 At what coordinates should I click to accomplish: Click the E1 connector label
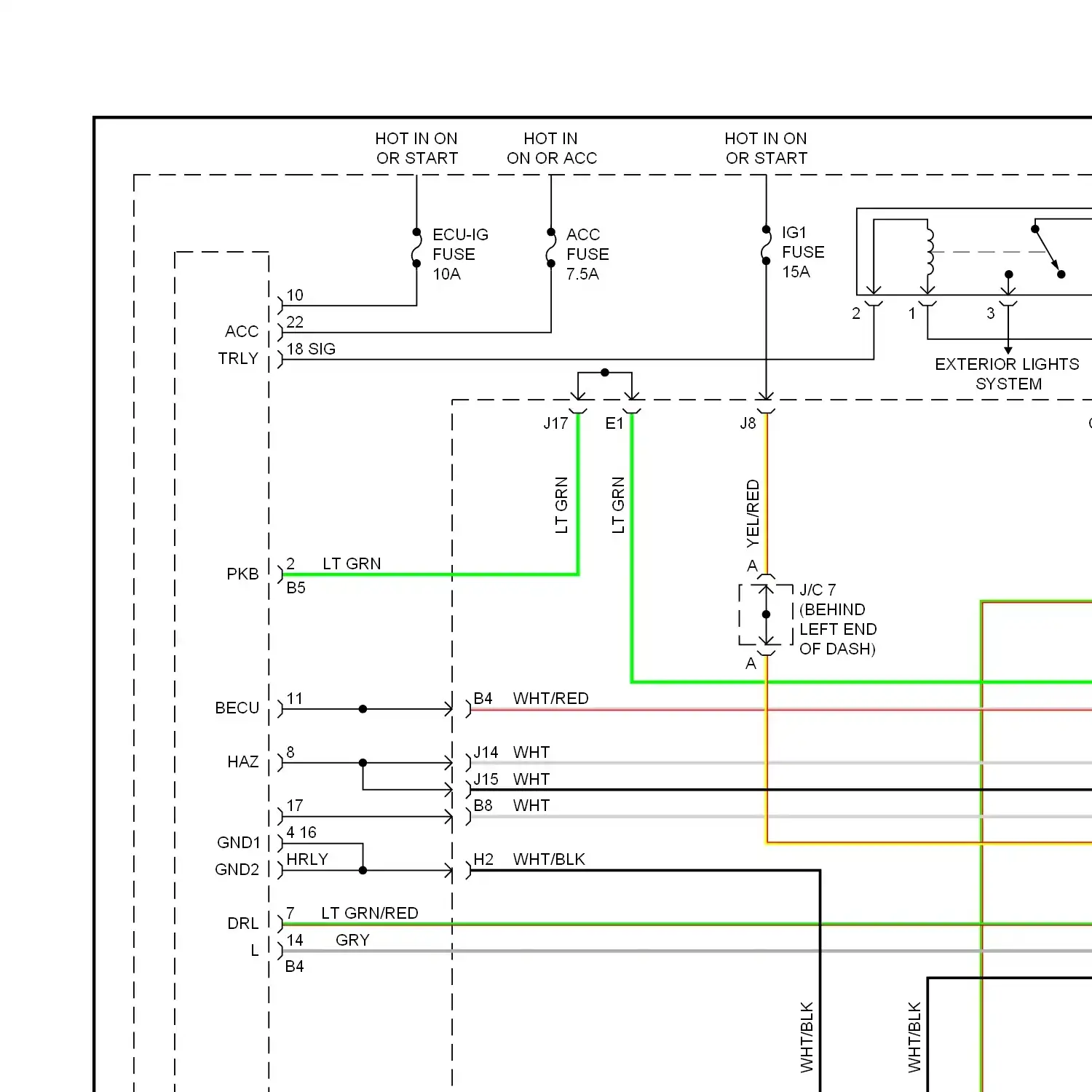coord(614,423)
